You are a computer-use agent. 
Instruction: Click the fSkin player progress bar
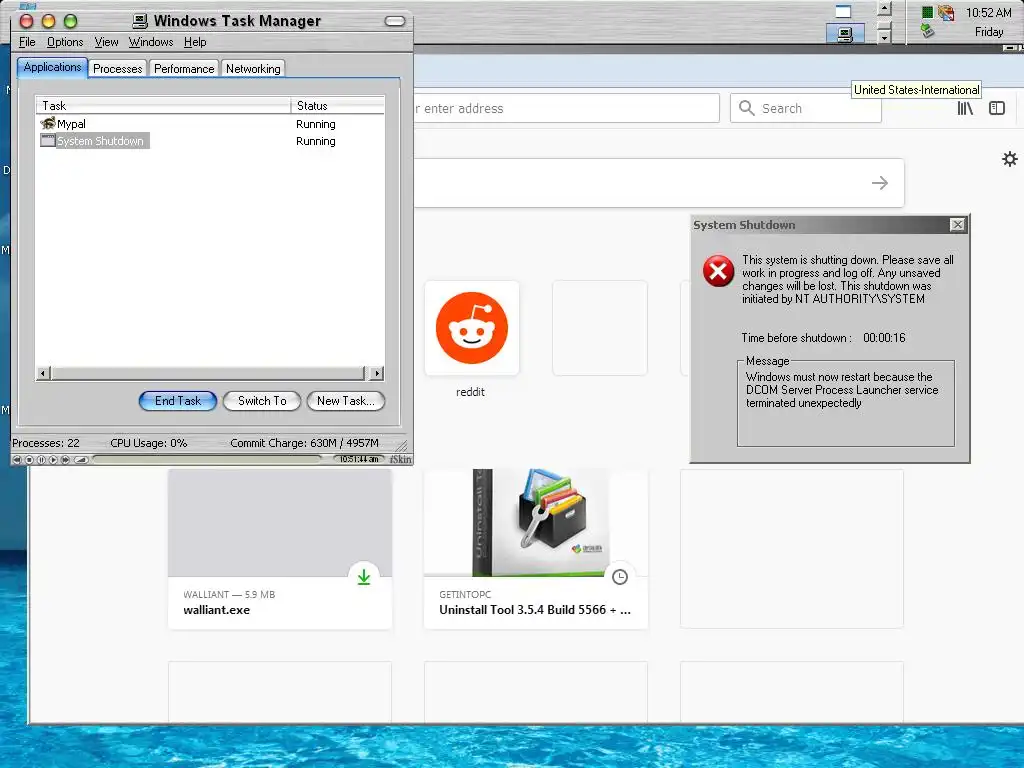[x=207, y=460]
